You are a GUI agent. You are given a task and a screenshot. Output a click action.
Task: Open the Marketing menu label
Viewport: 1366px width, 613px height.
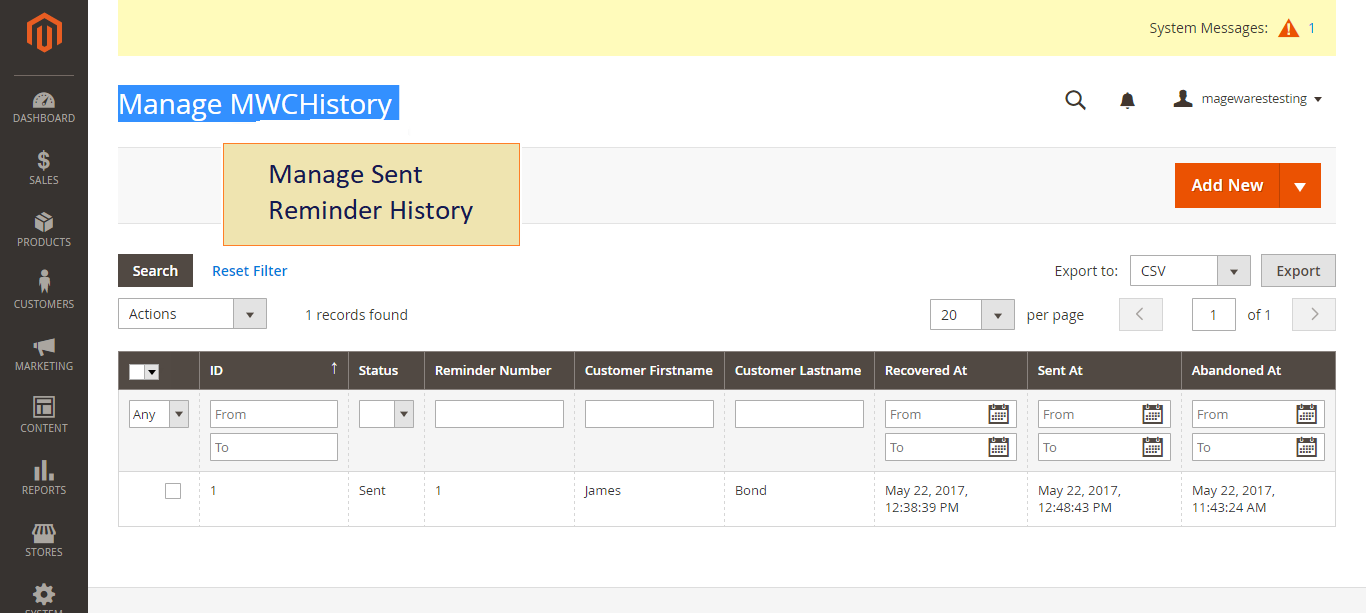(44, 366)
